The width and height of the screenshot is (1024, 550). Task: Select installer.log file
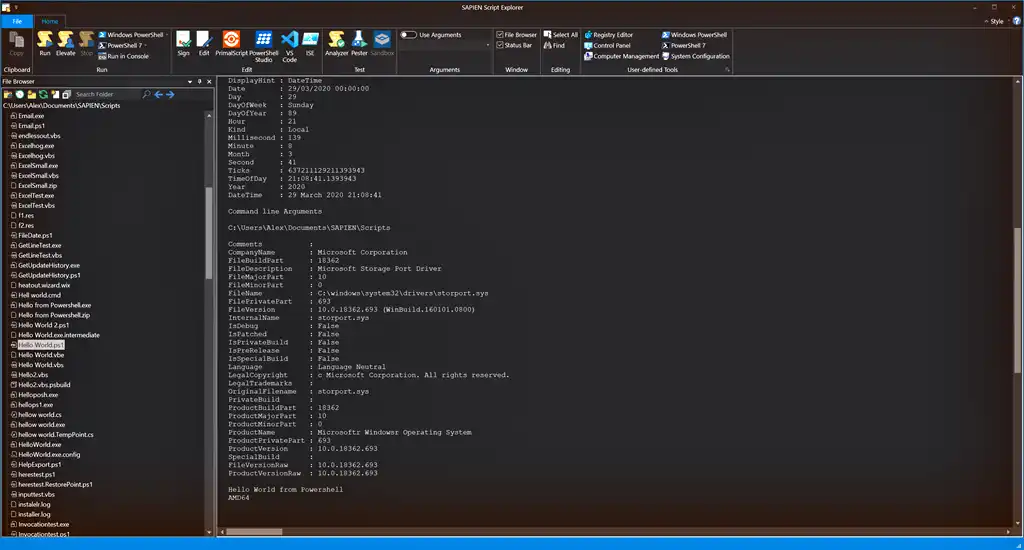tap(34, 514)
